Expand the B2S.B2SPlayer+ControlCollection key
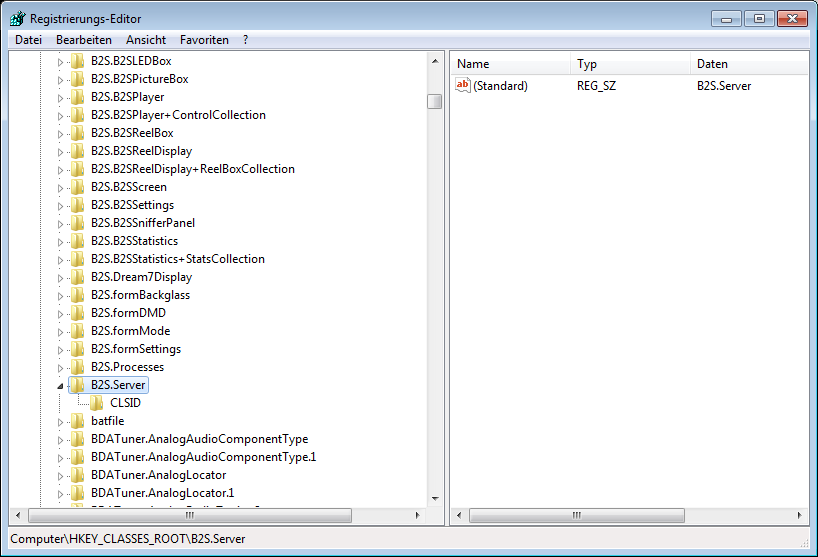 click(60, 116)
